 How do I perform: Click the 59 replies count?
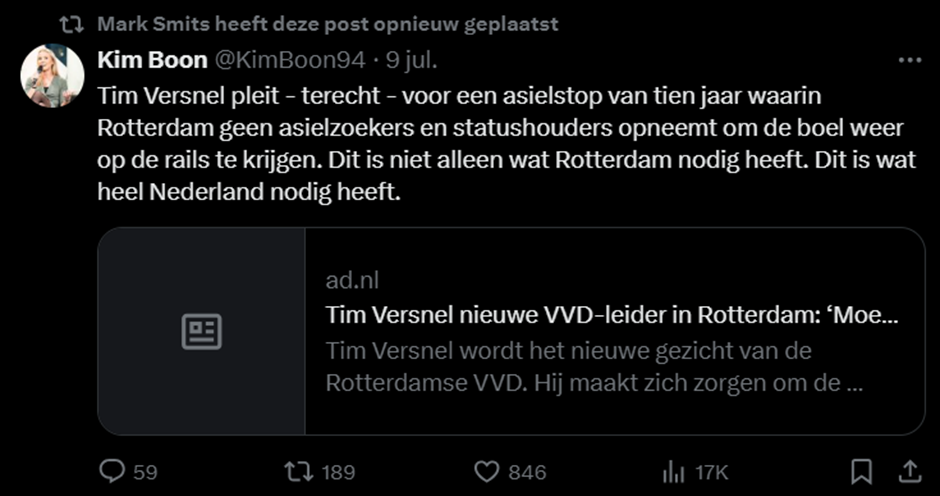pos(145,472)
